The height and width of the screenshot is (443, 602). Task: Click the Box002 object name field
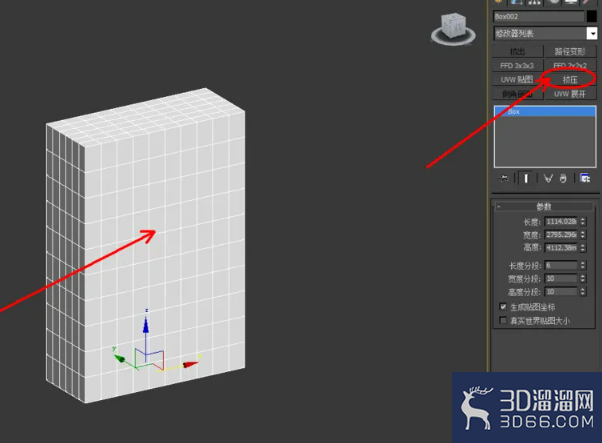click(x=539, y=17)
